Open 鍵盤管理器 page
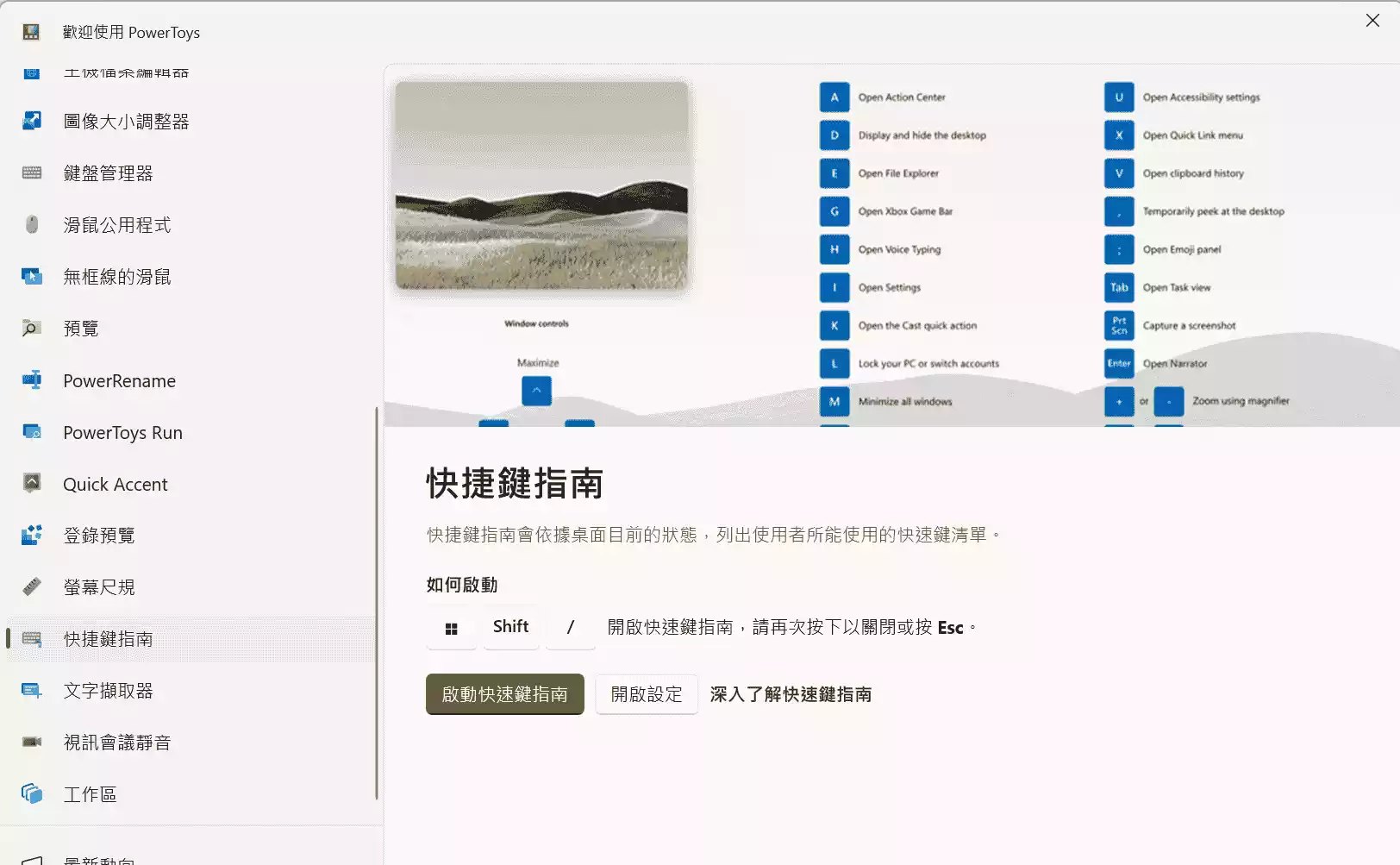Image resolution: width=1400 pixels, height=865 pixels. tap(190, 172)
